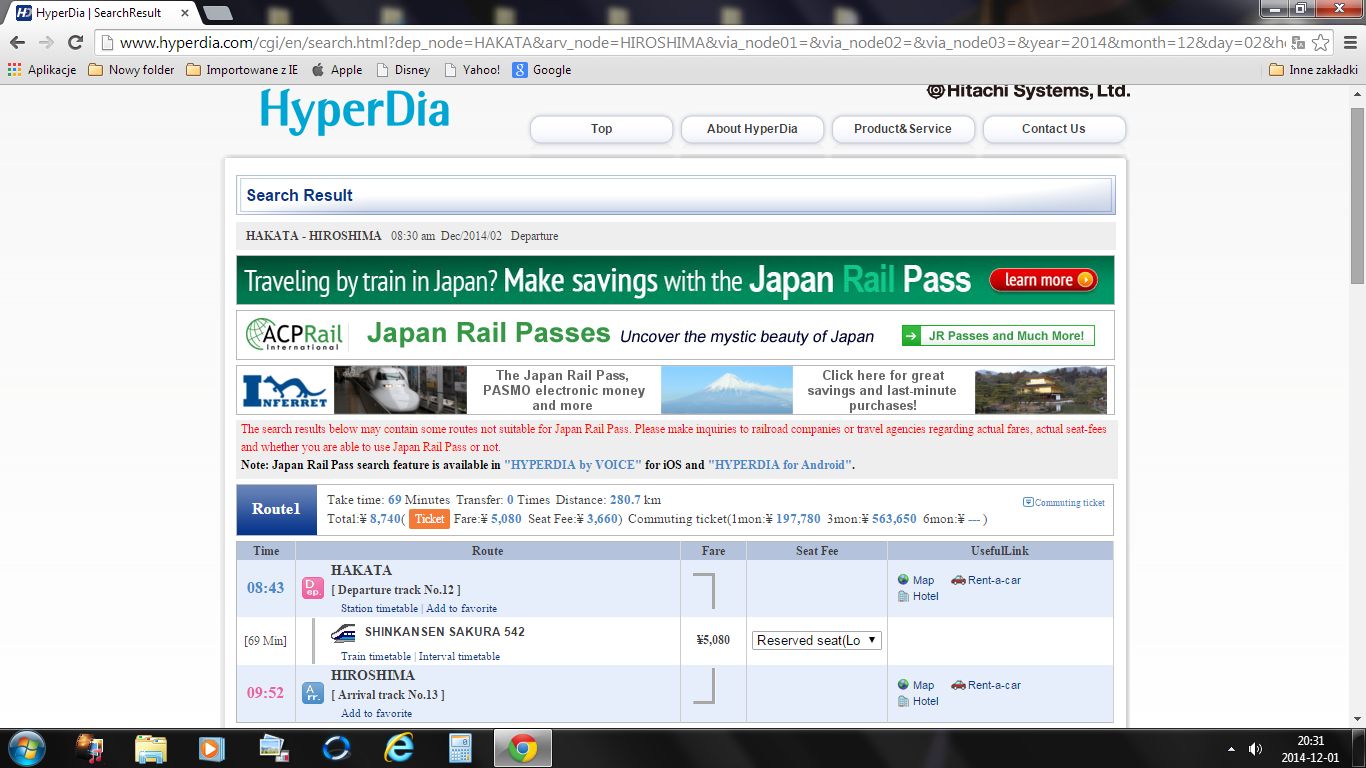Open Rent-a-car link for Hakata
Screen dimensions: 1366x768
coord(986,580)
